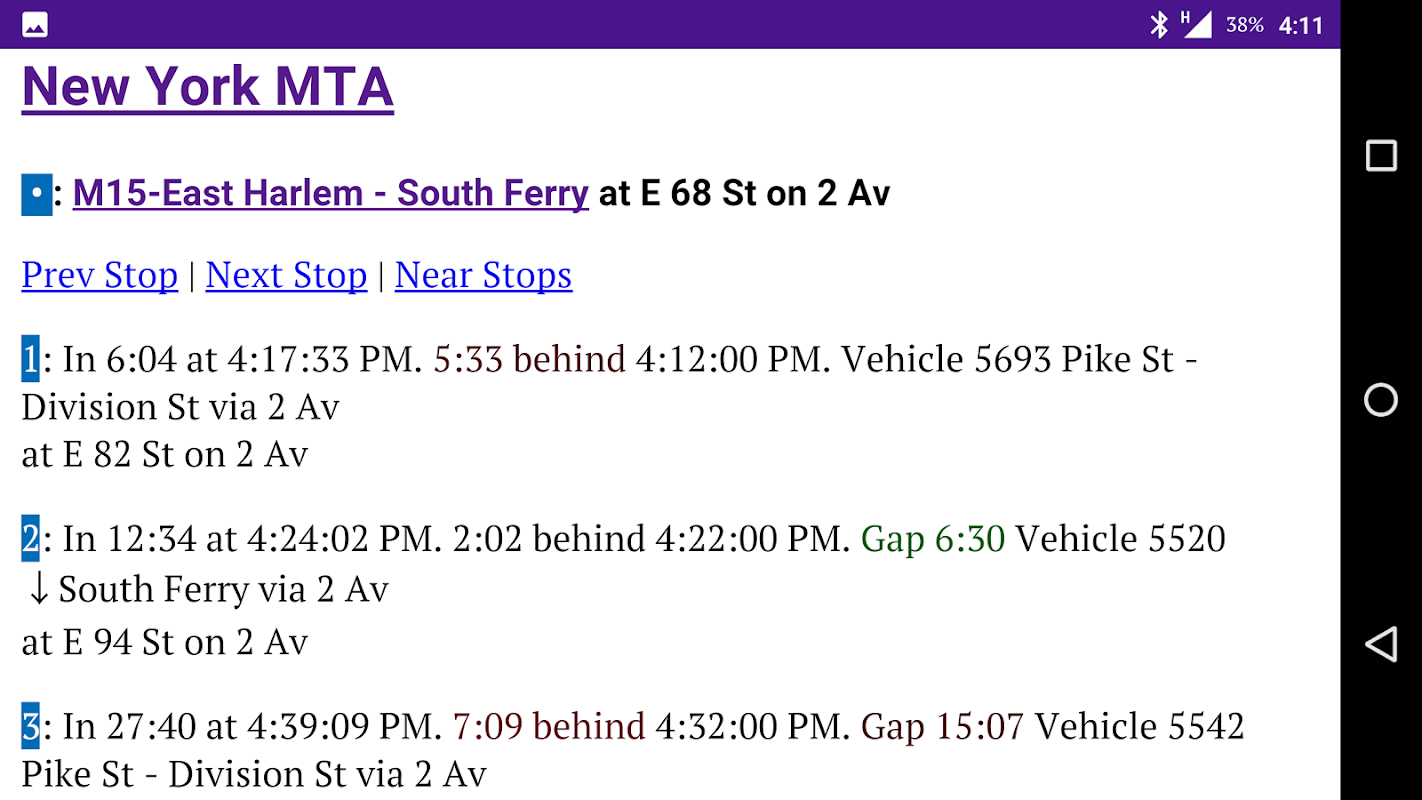
Task: Tap the 4:11 clock in status bar
Action: pyautogui.click(x=1301, y=25)
